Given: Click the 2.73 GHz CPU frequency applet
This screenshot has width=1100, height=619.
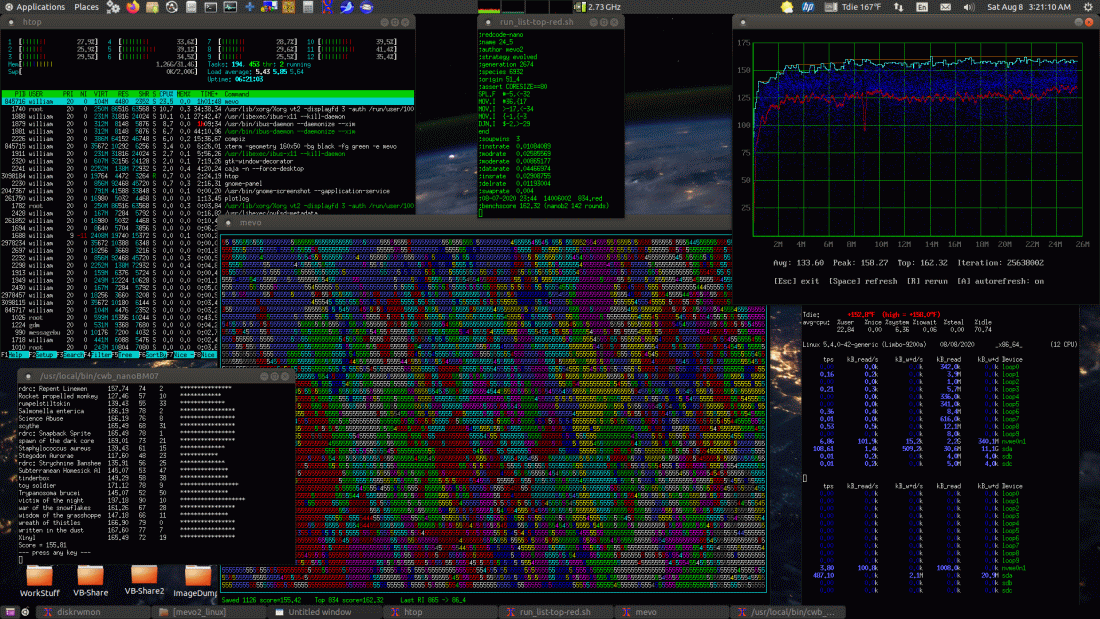Looking at the screenshot, I should (x=598, y=7).
